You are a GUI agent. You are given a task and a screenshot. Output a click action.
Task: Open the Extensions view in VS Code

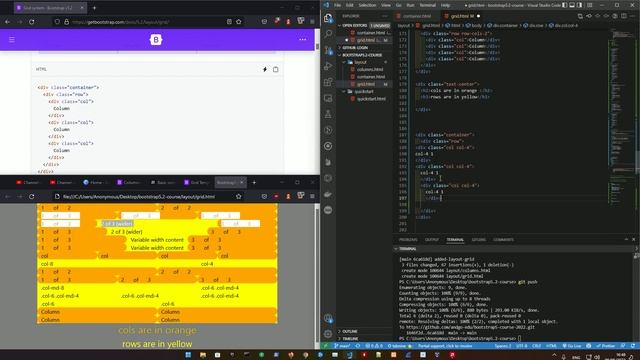pos(328,82)
